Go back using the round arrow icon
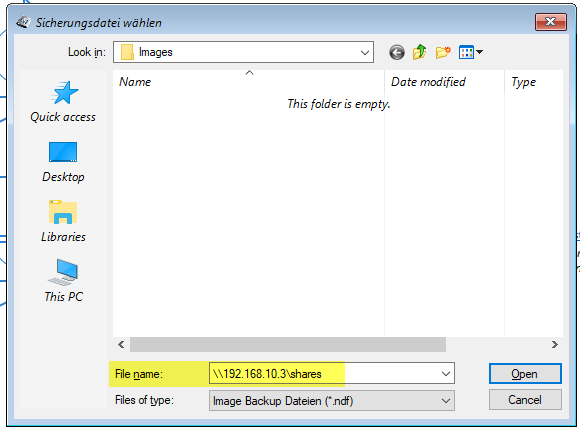The height and width of the screenshot is (430, 580). (x=397, y=52)
